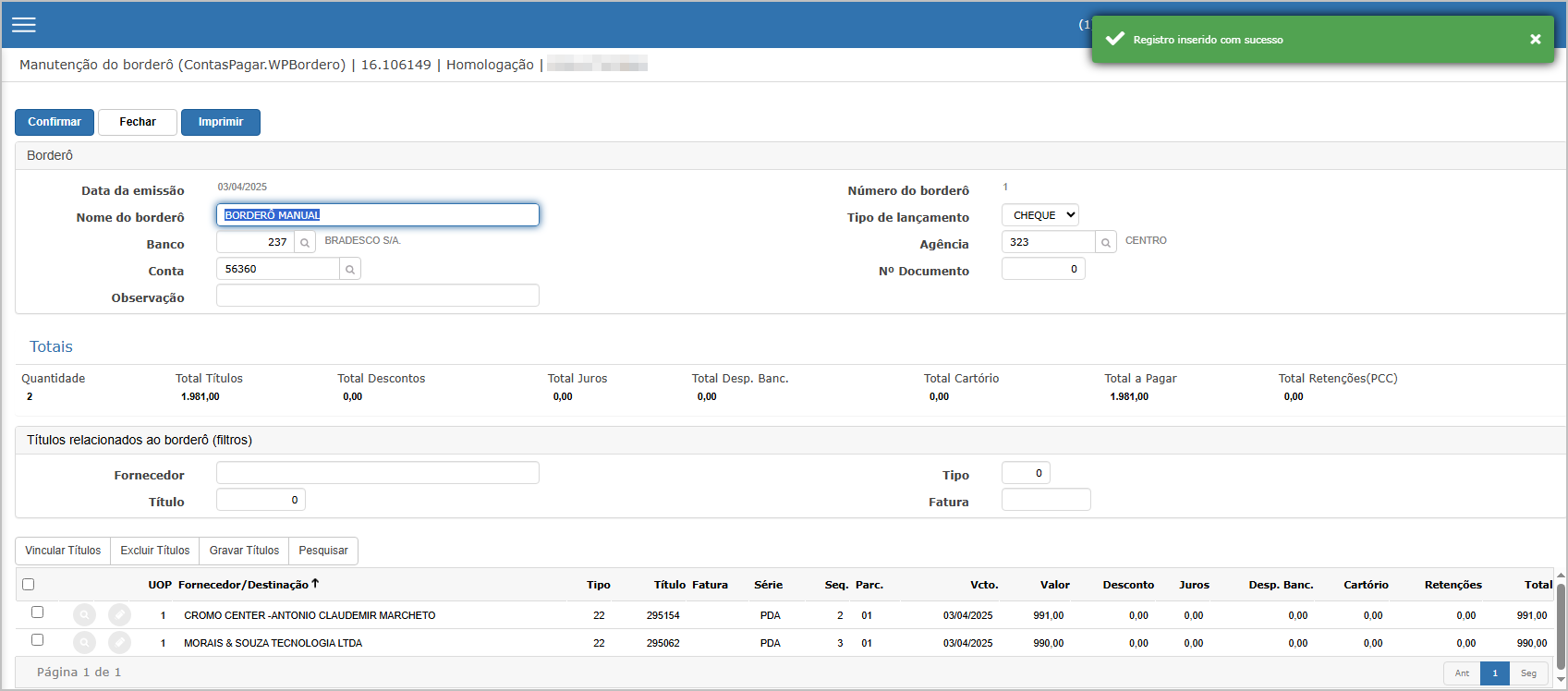This screenshot has height=691, width=1568.
Task: Focus the Conta input field
Action: (278, 269)
